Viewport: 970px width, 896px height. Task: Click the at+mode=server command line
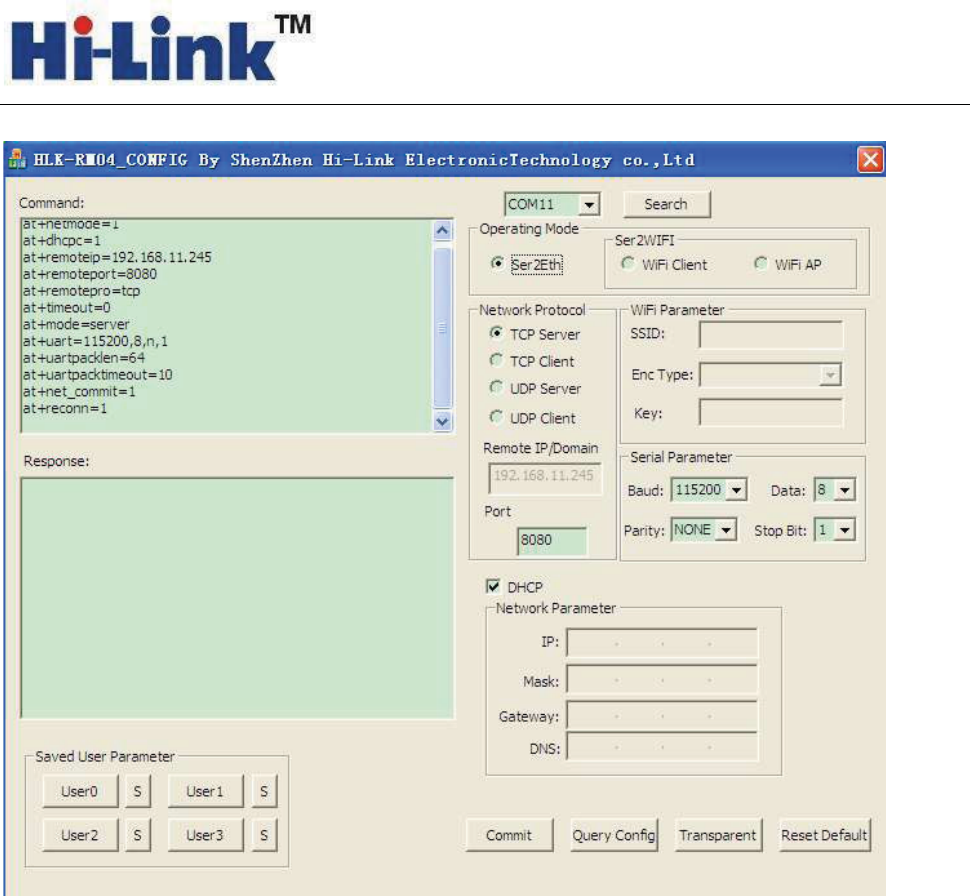[76, 324]
